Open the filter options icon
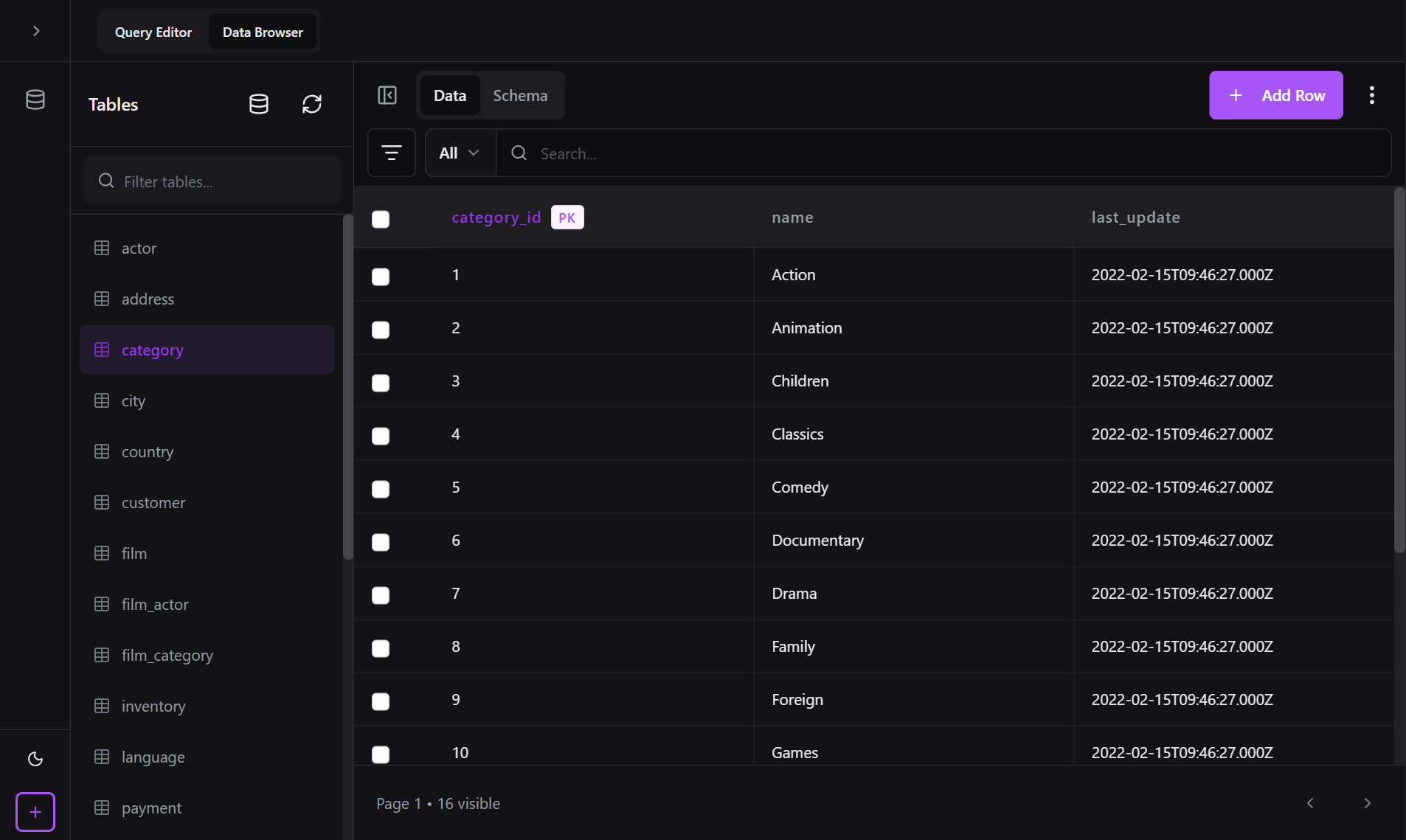 [x=392, y=153]
